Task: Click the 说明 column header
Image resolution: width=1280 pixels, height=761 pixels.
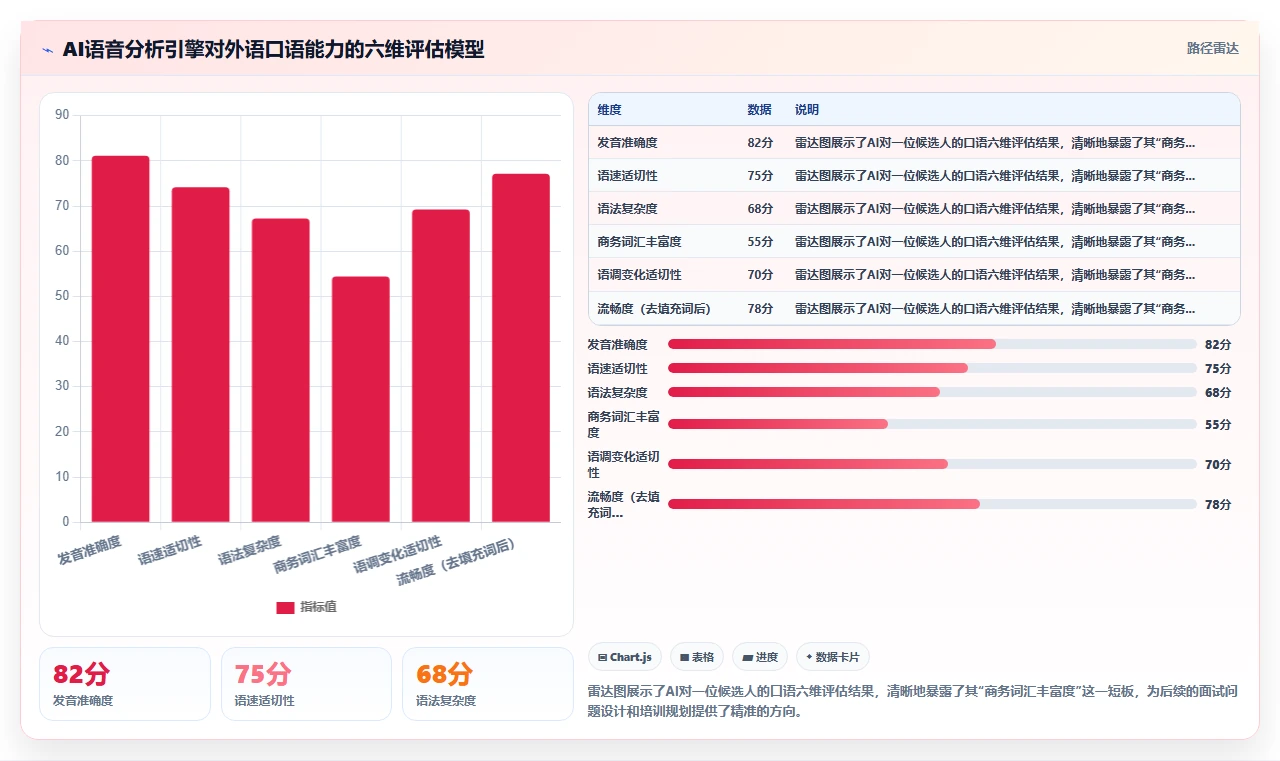Action: click(807, 110)
